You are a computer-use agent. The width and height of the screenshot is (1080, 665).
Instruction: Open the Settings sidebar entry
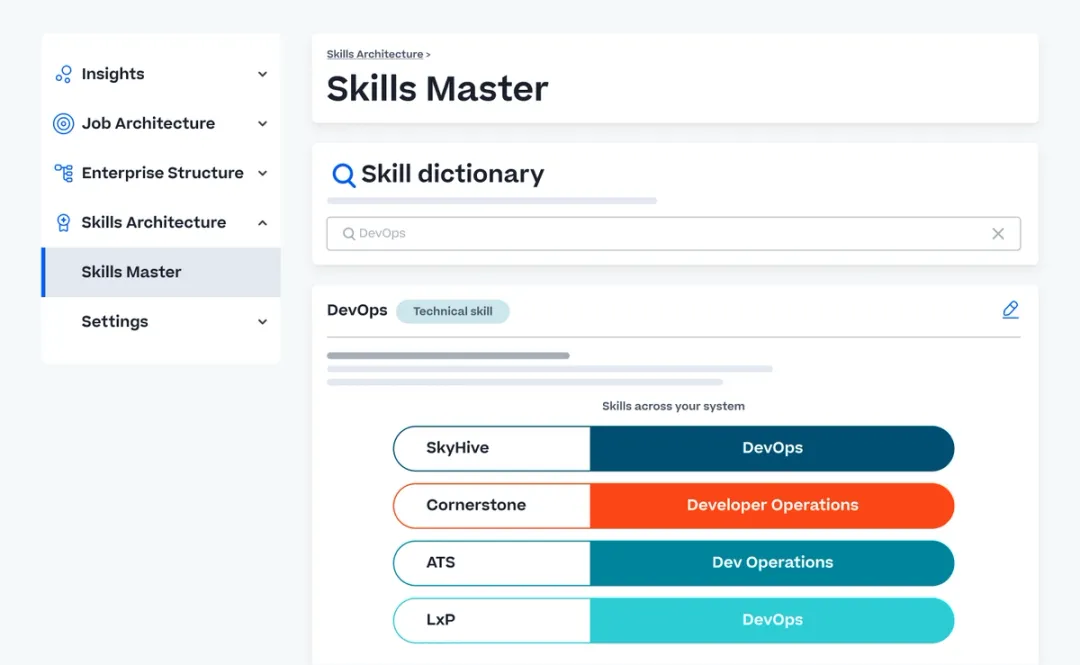pyautogui.click(x=161, y=322)
